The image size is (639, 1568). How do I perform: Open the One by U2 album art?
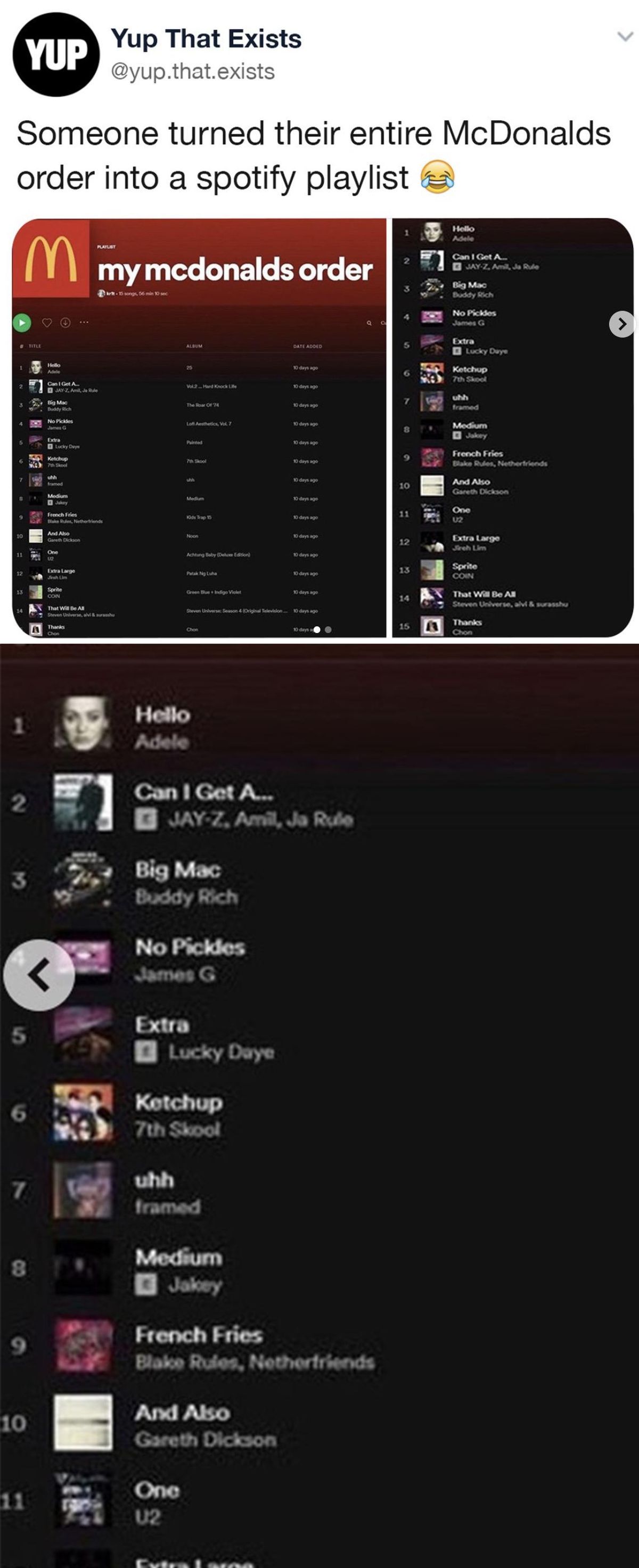click(83, 1501)
